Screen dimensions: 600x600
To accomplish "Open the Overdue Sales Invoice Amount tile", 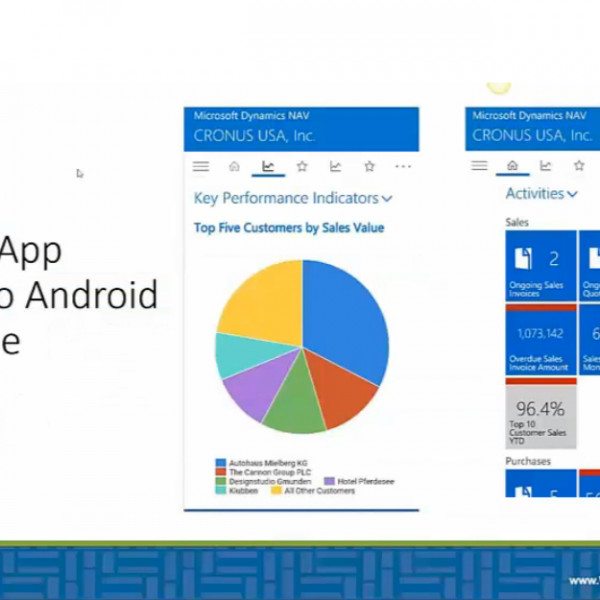I will [541, 340].
